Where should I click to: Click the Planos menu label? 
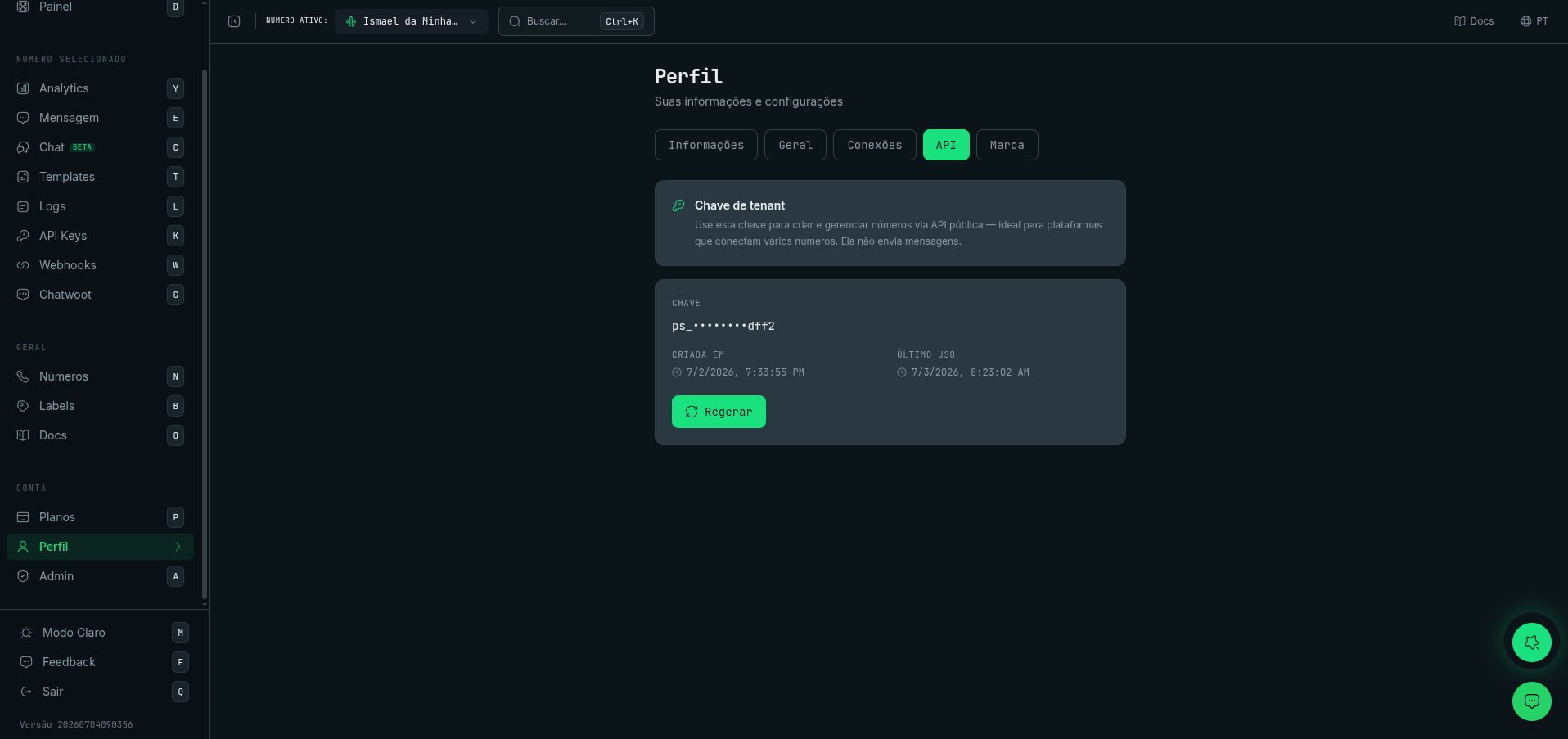(x=57, y=517)
